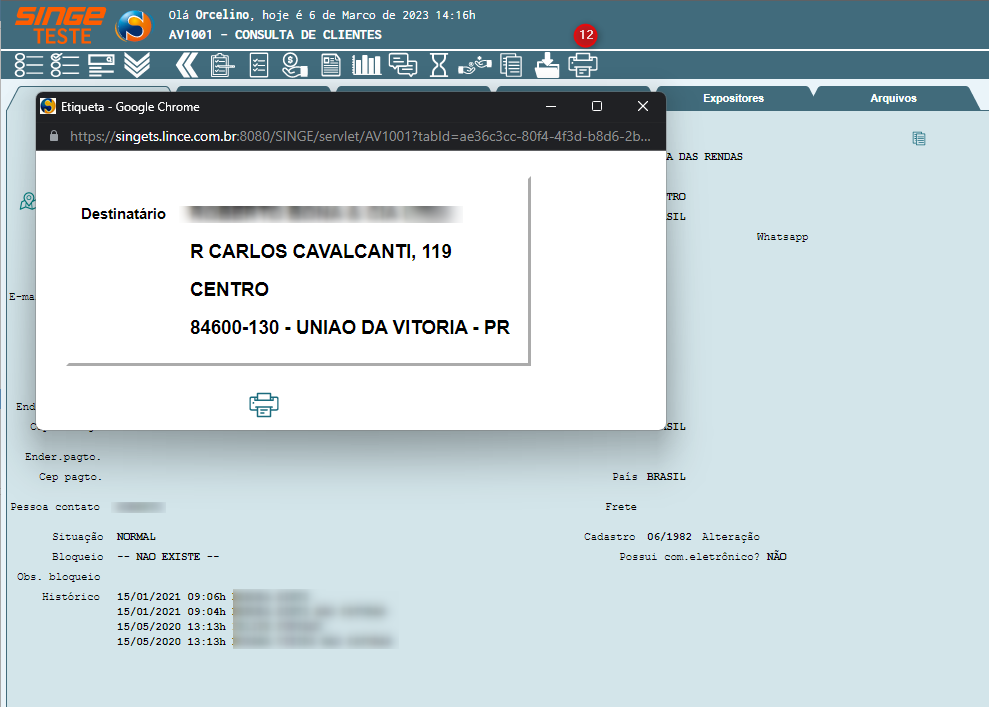
Task: Switch to the Expositores tab
Action: 733,98
